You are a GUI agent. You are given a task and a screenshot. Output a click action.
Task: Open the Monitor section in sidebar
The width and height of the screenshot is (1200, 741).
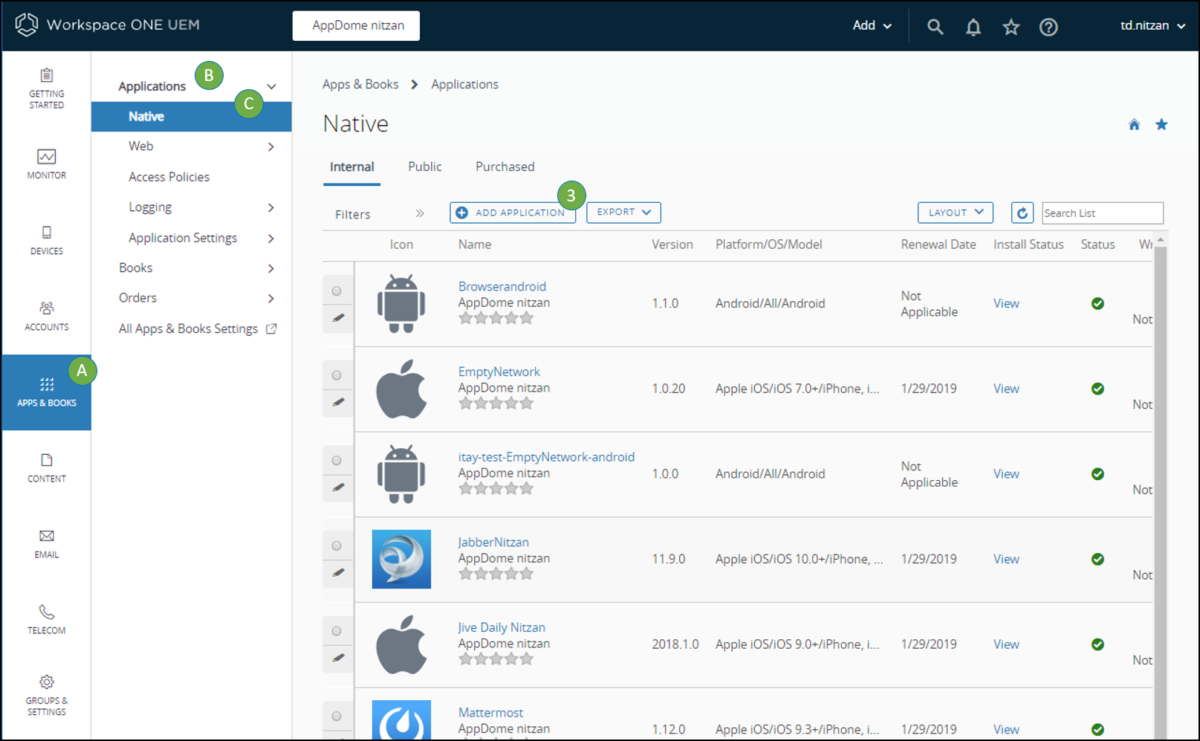coord(46,165)
